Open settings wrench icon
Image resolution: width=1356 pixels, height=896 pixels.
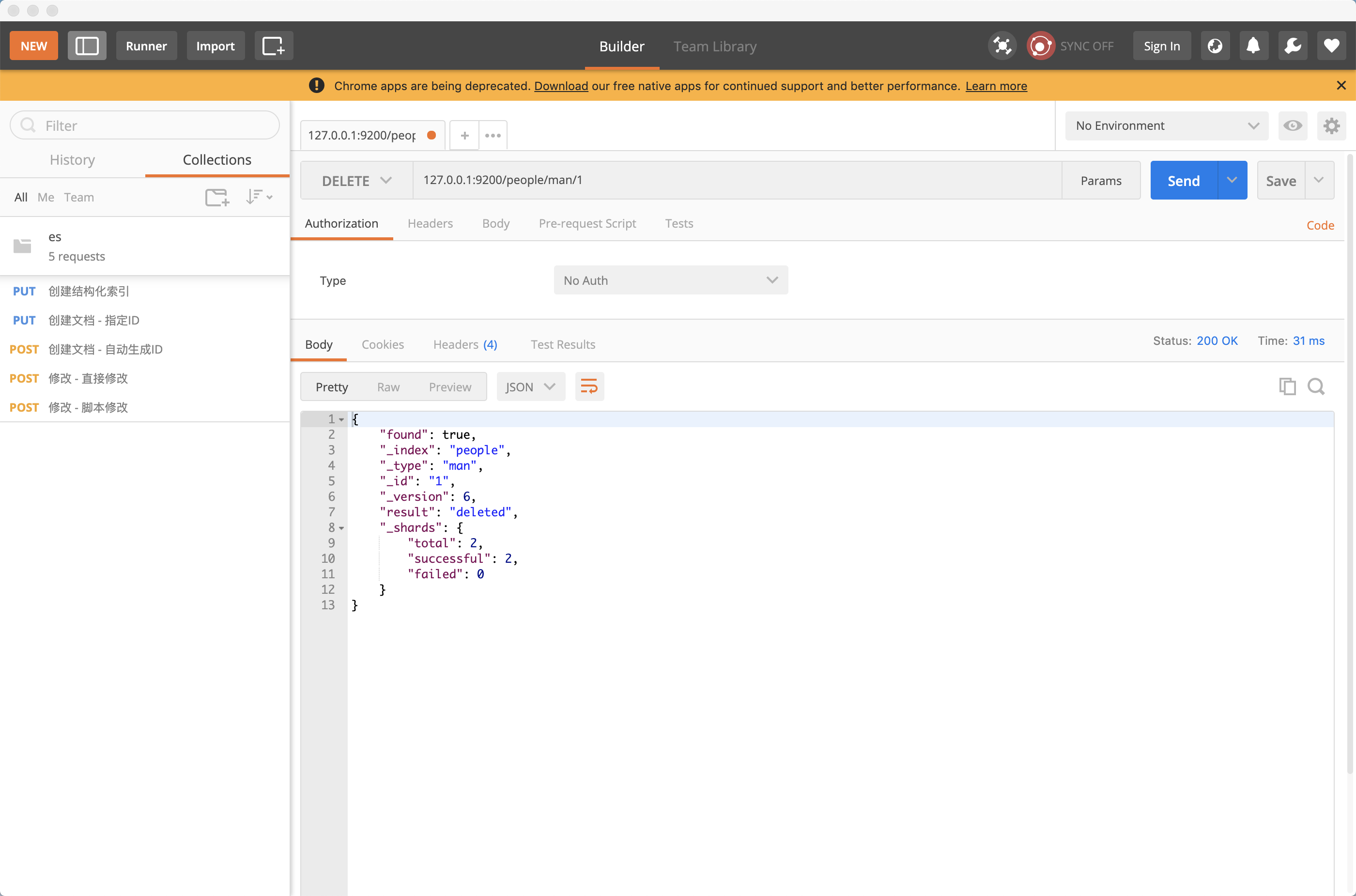click(1293, 46)
